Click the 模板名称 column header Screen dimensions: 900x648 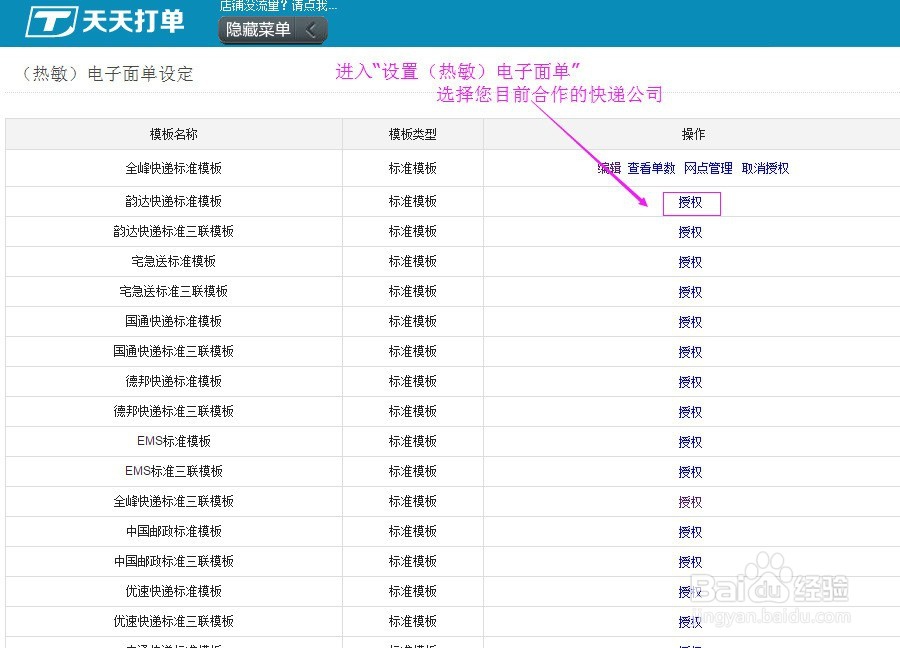pyautogui.click(x=173, y=134)
